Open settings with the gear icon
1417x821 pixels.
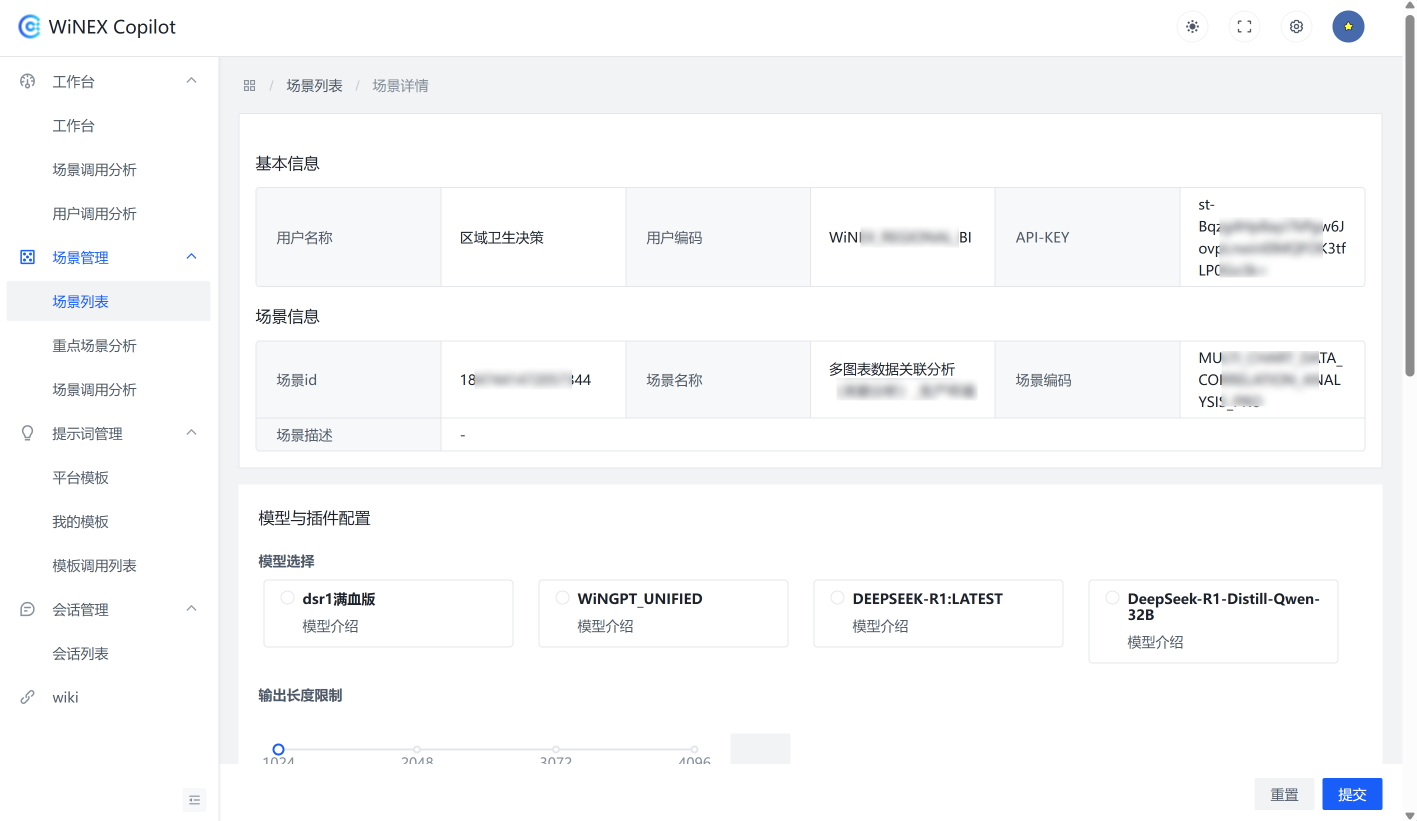1296,27
